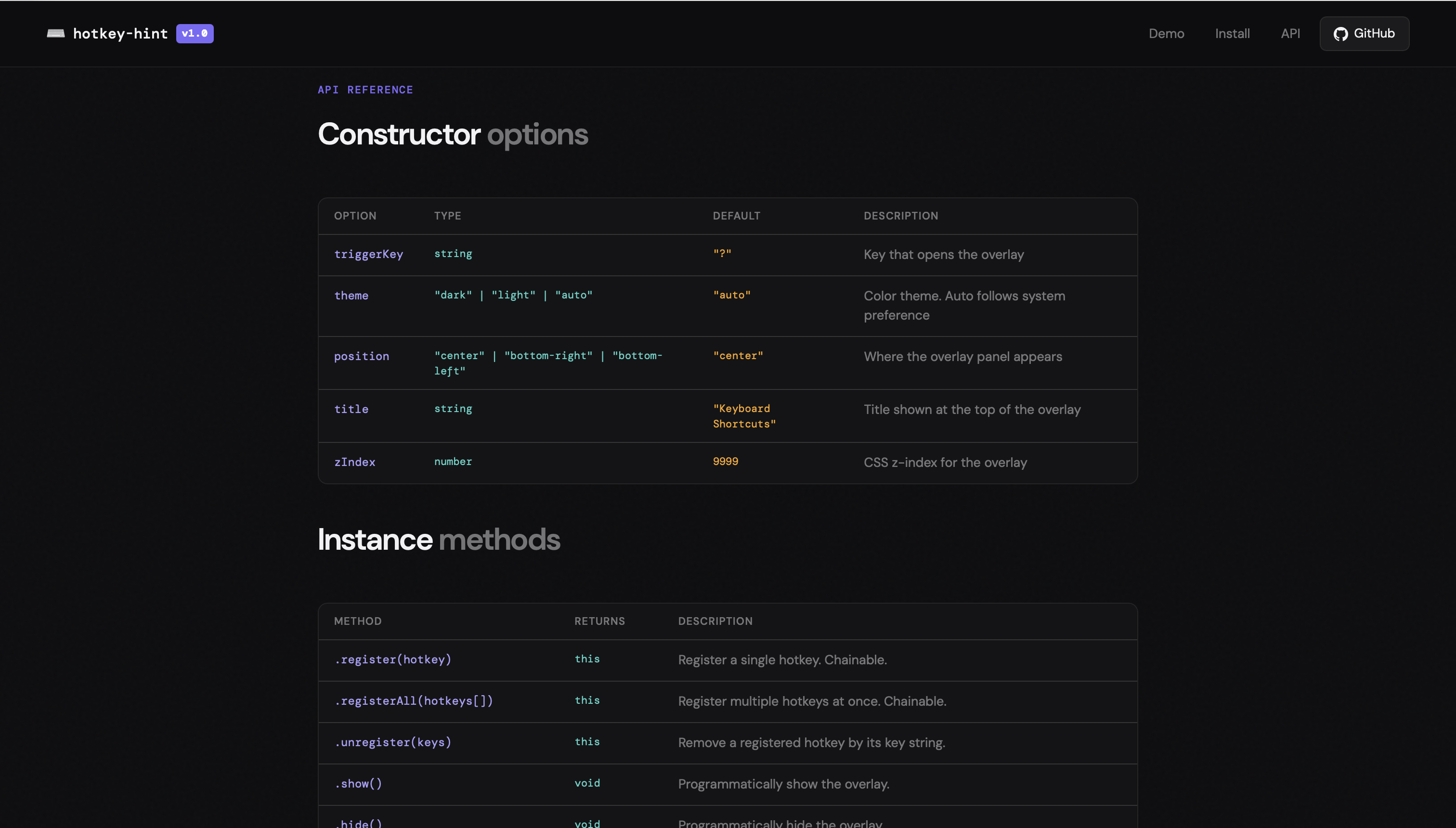Image resolution: width=1456 pixels, height=828 pixels.
Task: Click the title option row
Action: click(351, 409)
